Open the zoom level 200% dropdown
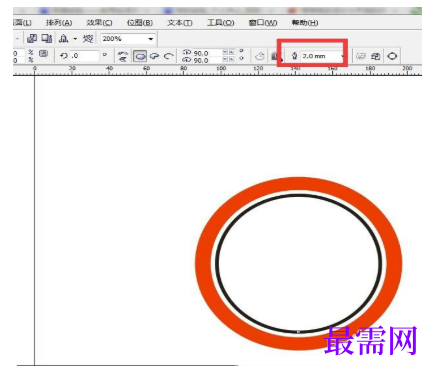 tap(151, 39)
